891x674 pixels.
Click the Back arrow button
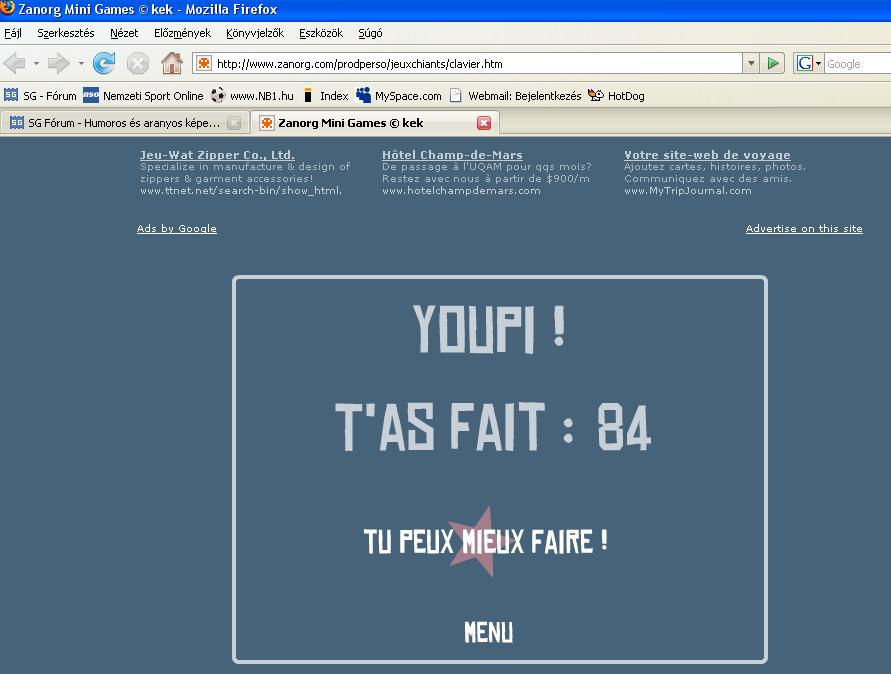coord(15,63)
